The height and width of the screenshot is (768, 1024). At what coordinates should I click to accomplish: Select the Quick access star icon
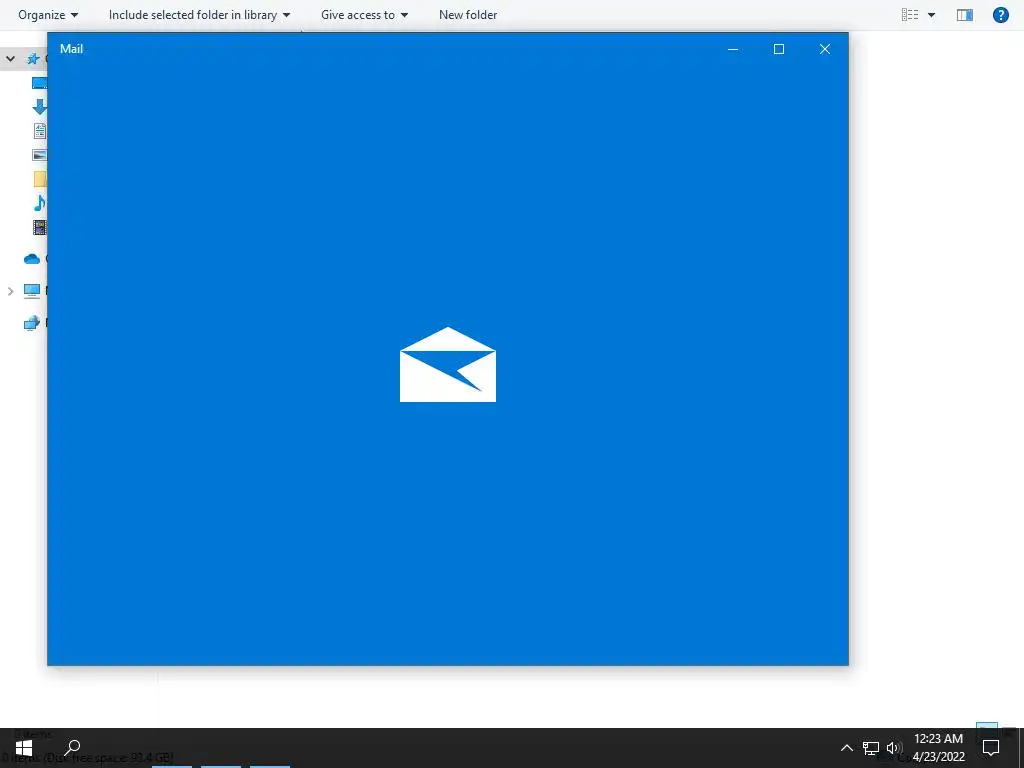(33, 59)
